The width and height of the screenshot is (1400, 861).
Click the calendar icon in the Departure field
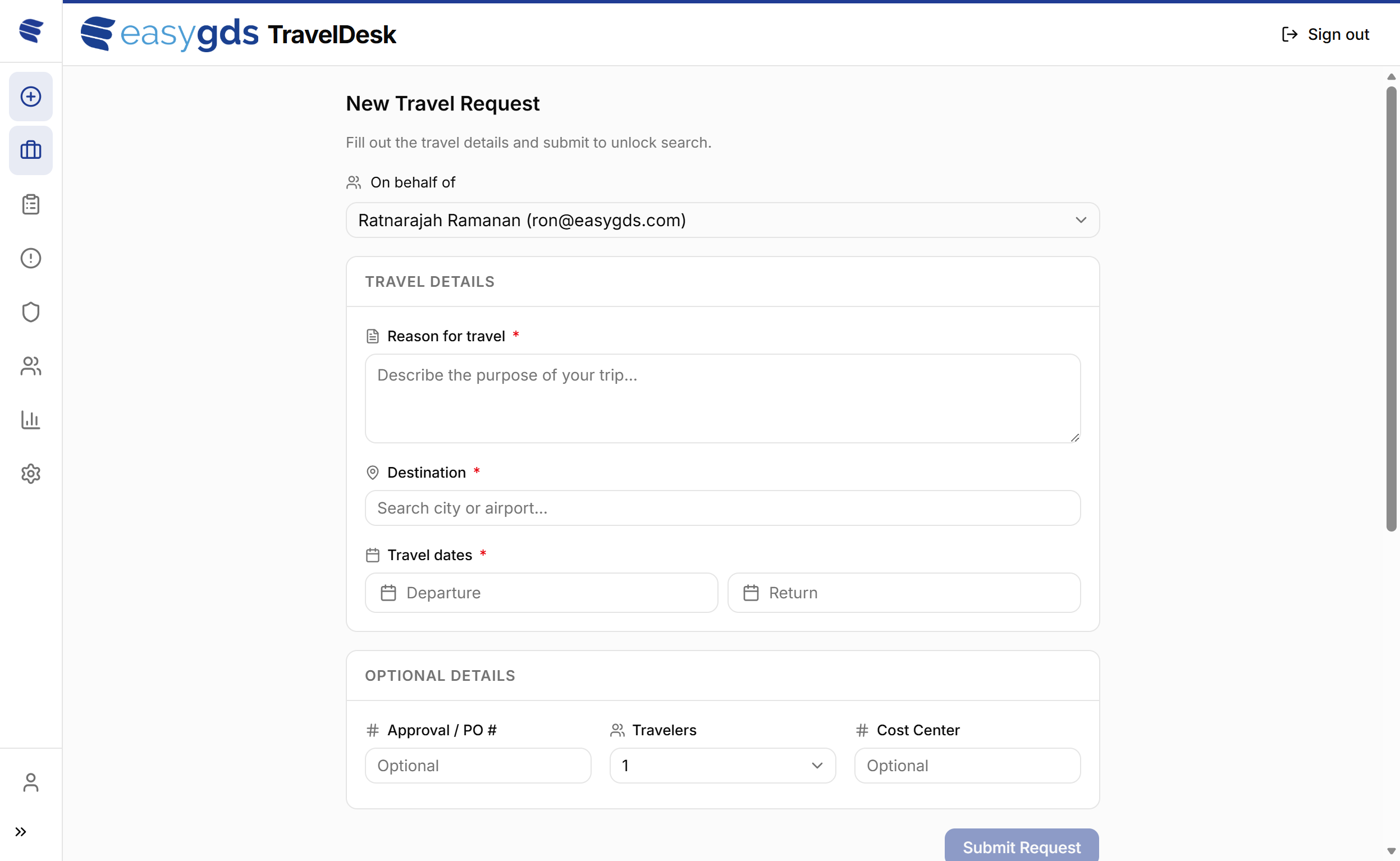point(390,592)
